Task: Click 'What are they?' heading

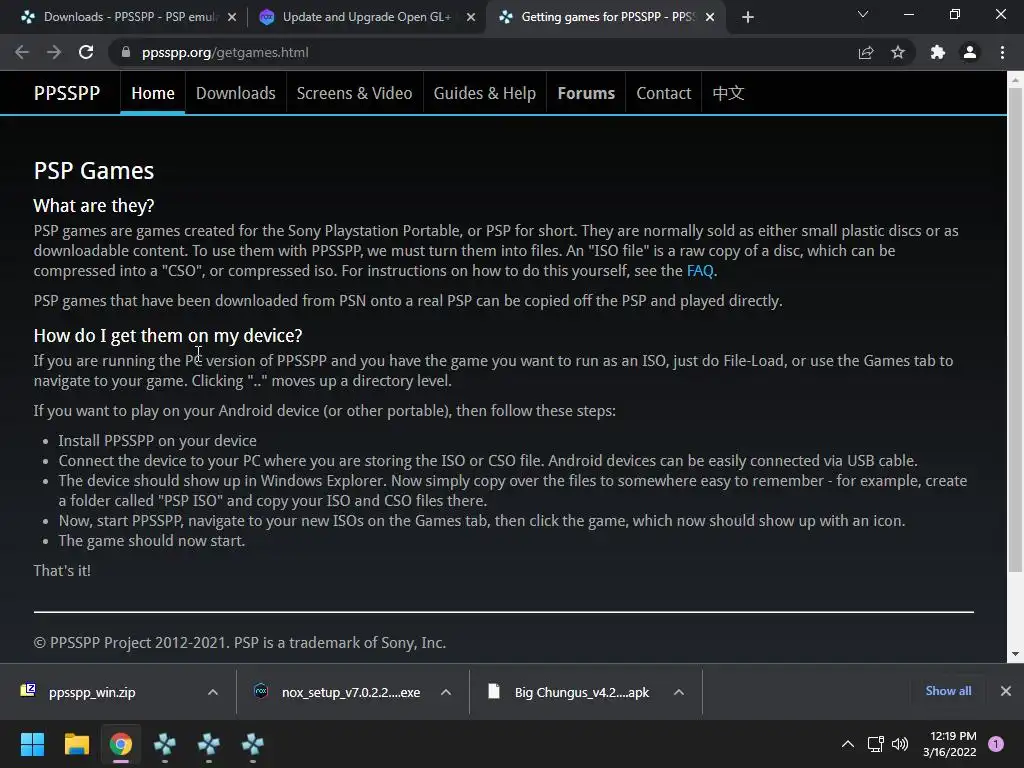Action: 94,206
